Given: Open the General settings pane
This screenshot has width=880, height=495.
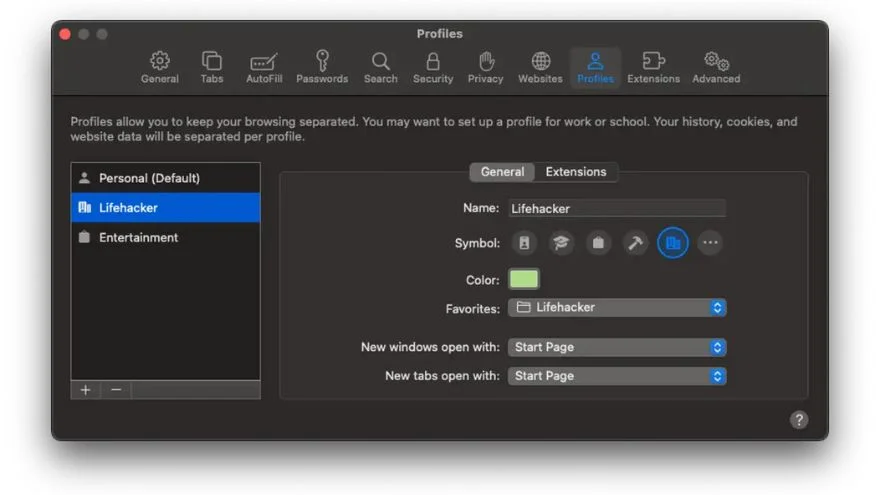Looking at the screenshot, I should pyautogui.click(x=159, y=67).
